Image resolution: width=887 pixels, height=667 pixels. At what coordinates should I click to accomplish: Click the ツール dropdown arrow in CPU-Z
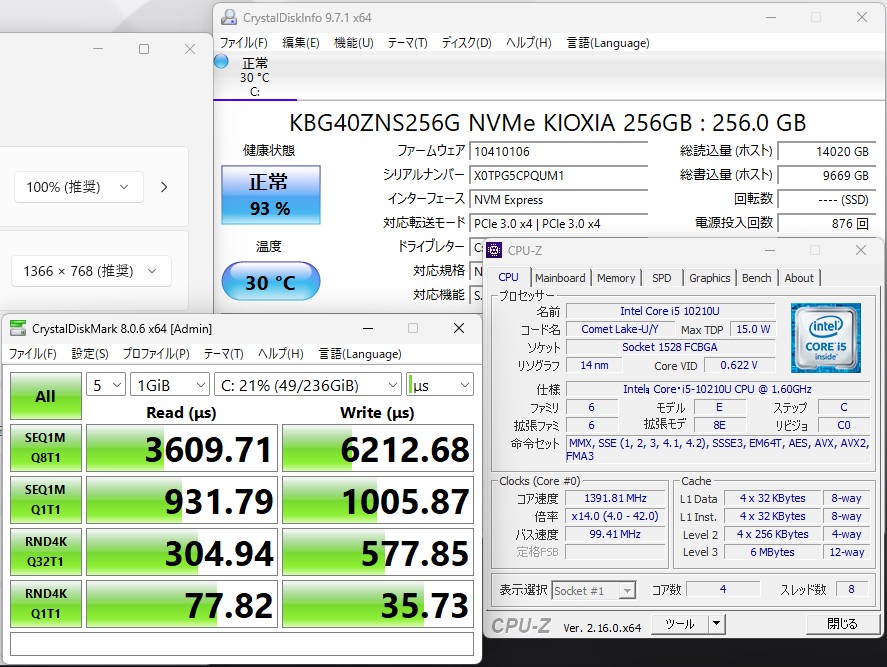coord(716,624)
